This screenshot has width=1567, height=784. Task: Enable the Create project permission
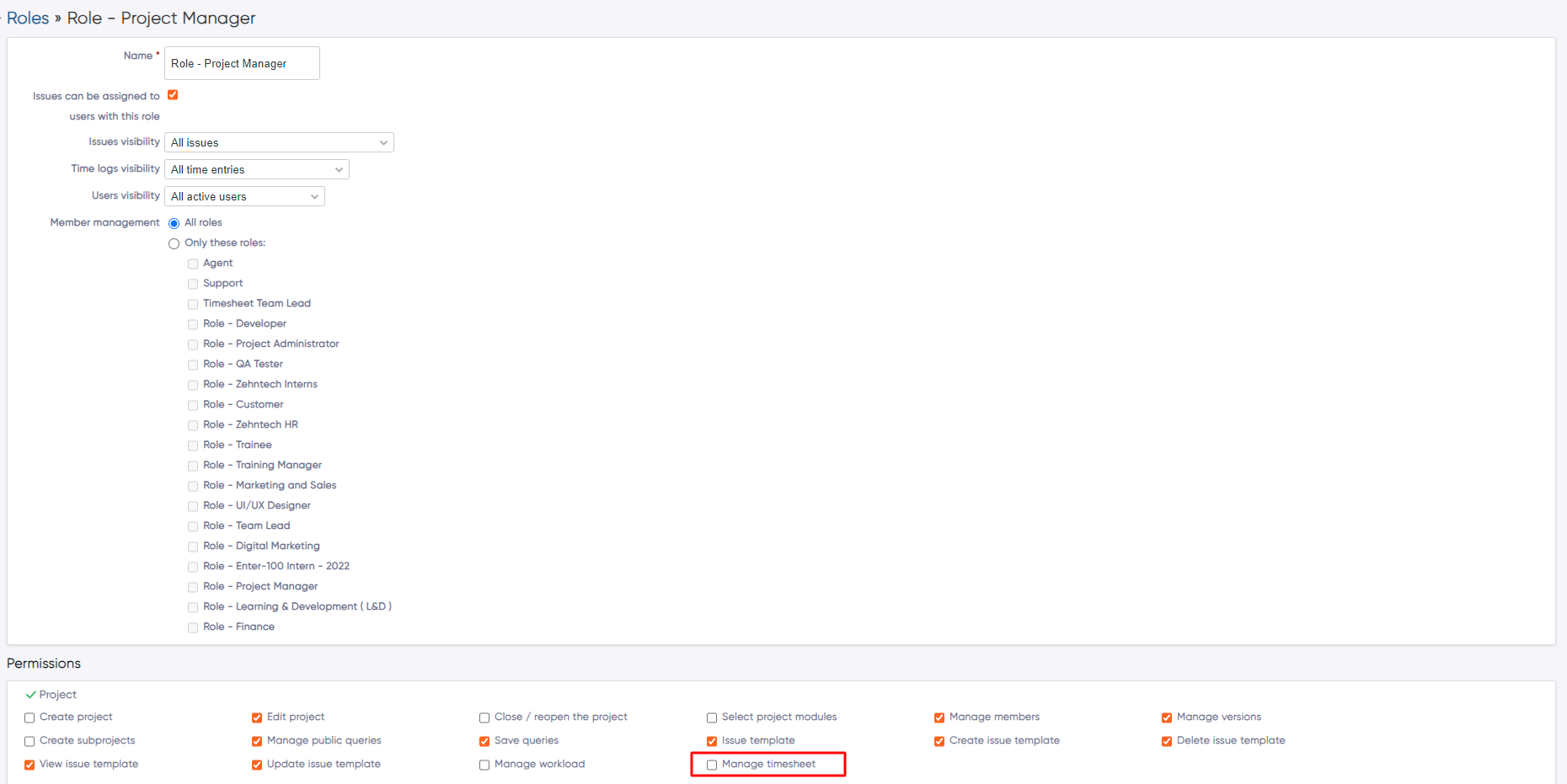(29, 717)
